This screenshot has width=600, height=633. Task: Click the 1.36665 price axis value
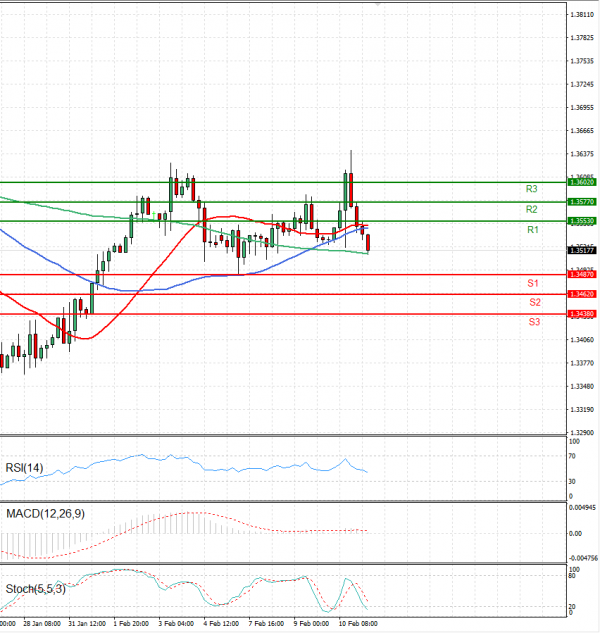click(x=582, y=131)
